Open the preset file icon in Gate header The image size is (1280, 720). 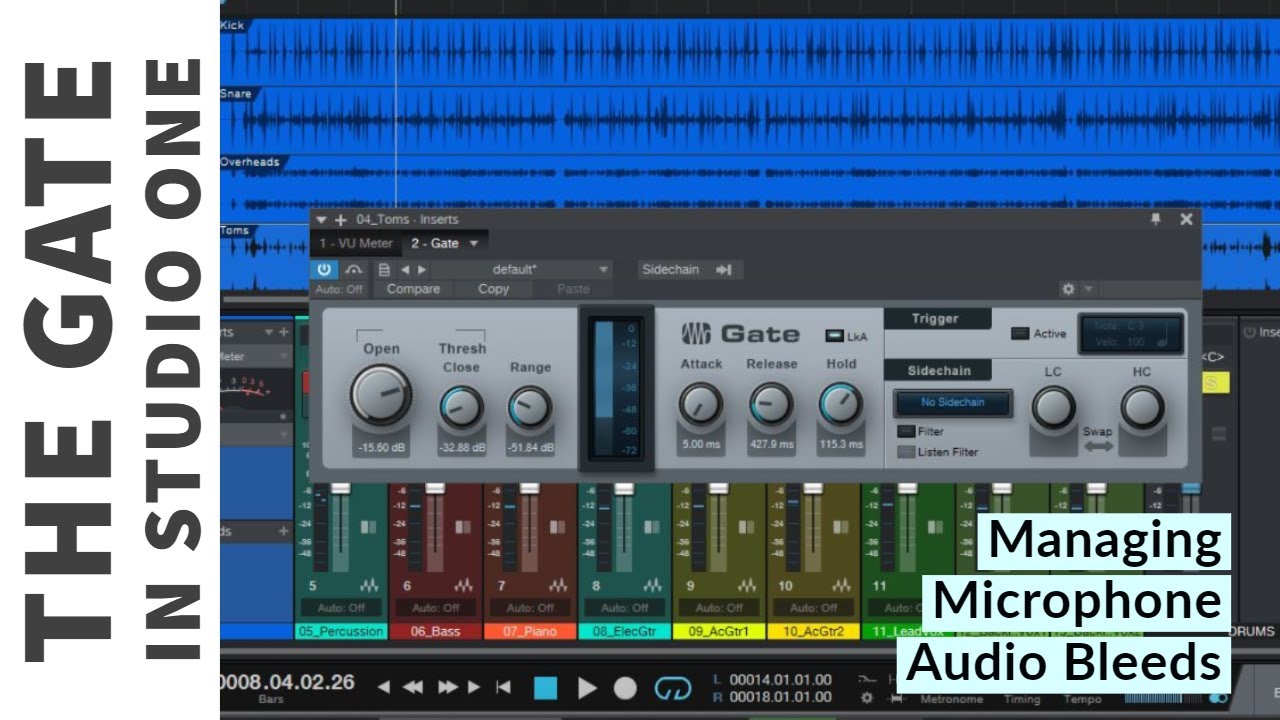[384, 270]
